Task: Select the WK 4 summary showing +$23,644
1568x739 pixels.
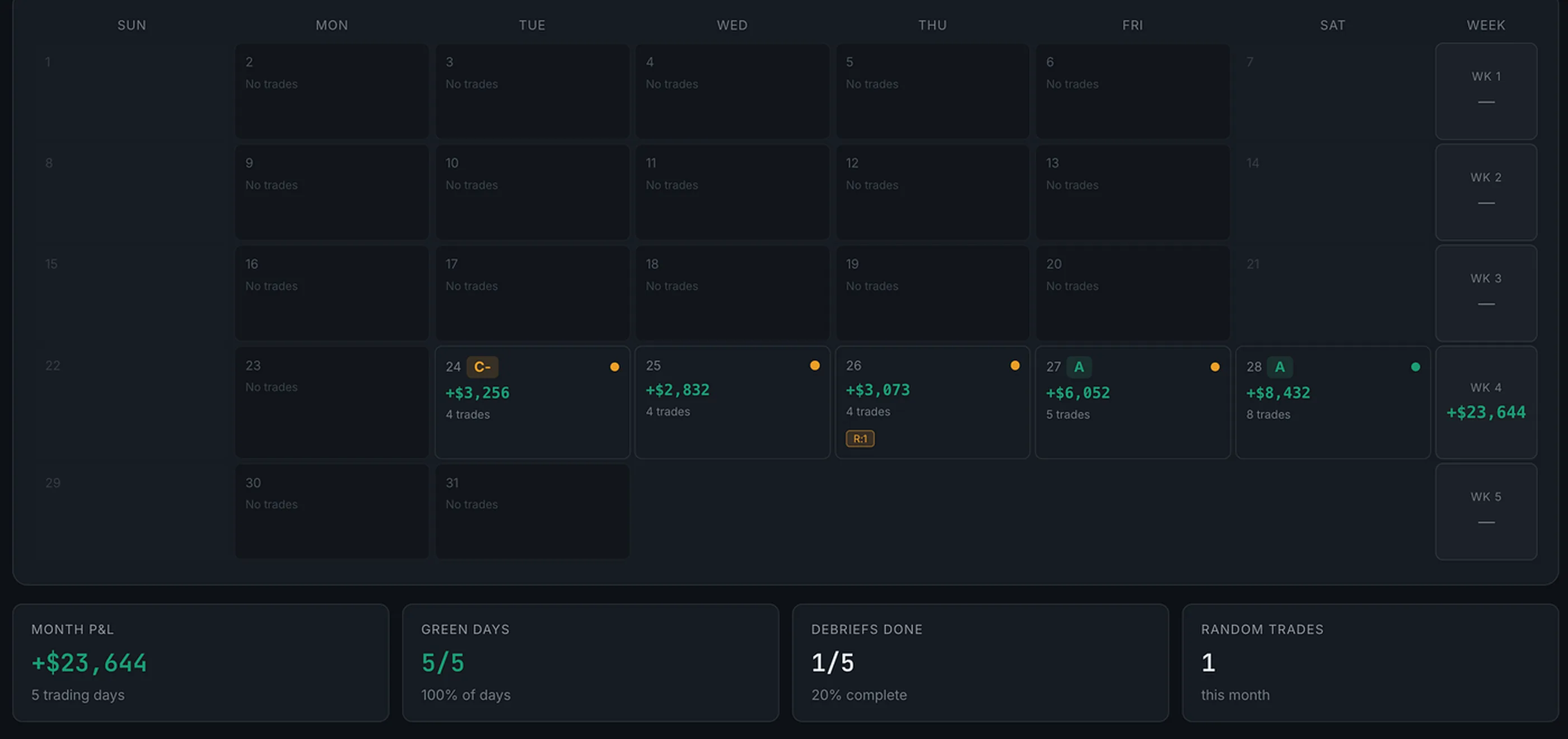Action: click(x=1486, y=403)
